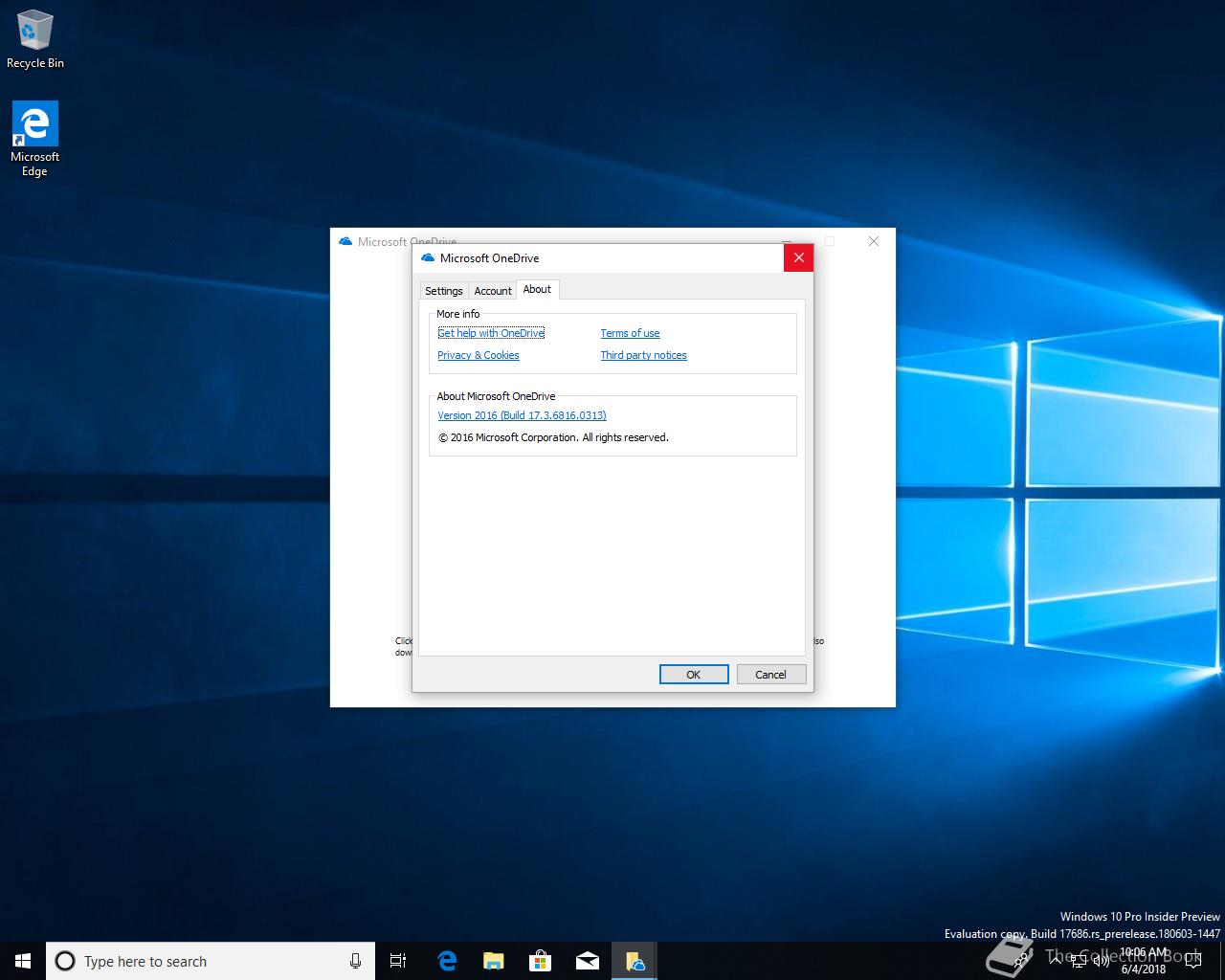Viewport: 1225px width, 980px height.
Task: Open File Explorer from the taskbar
Action: click(x=494, y=961)
